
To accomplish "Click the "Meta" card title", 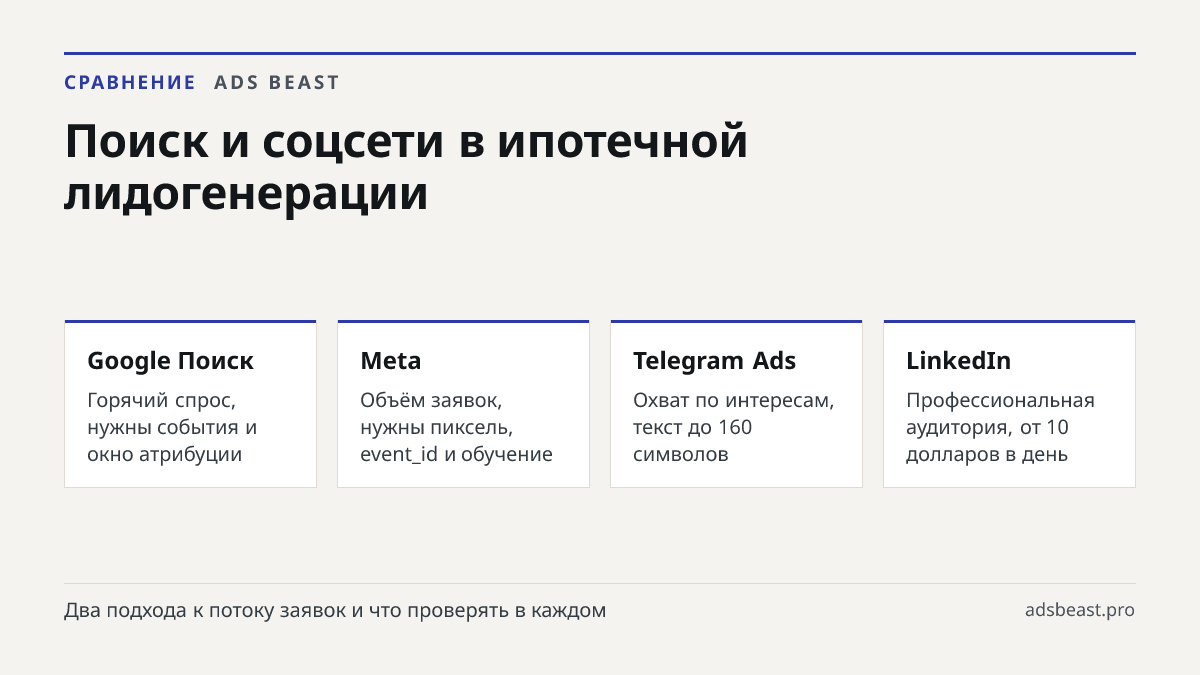I will (391, 361).
